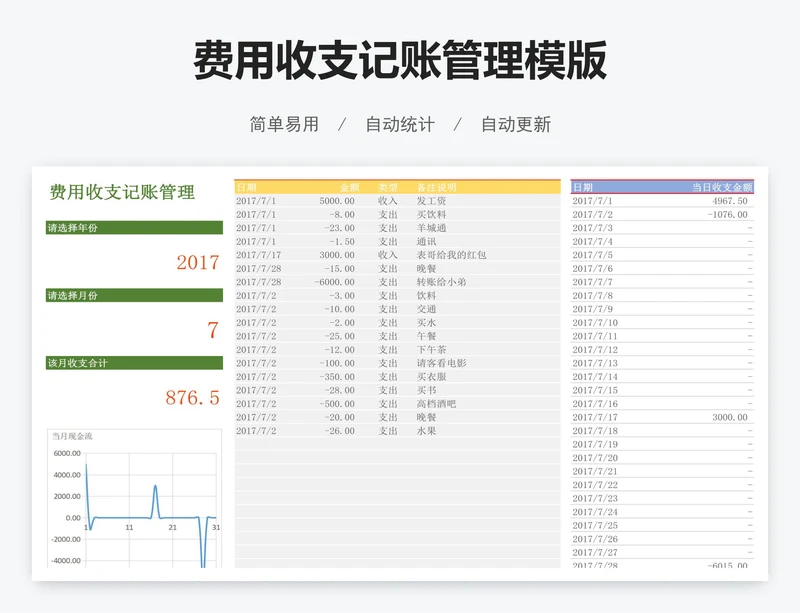This screenshot has height=613, width=800.
Task: Click the 类型 column header
Action: (388, 187)
